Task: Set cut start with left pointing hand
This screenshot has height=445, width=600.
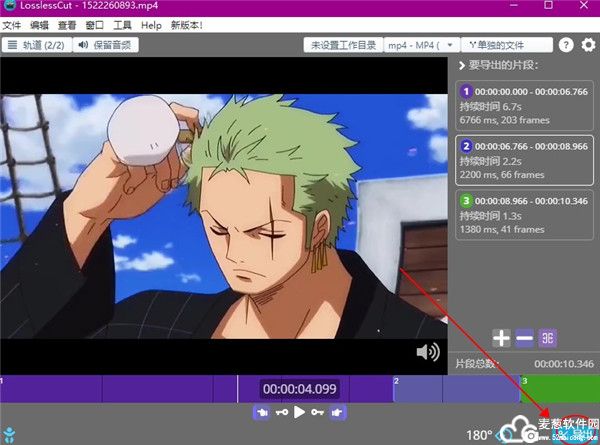Action: coord(262,412)
